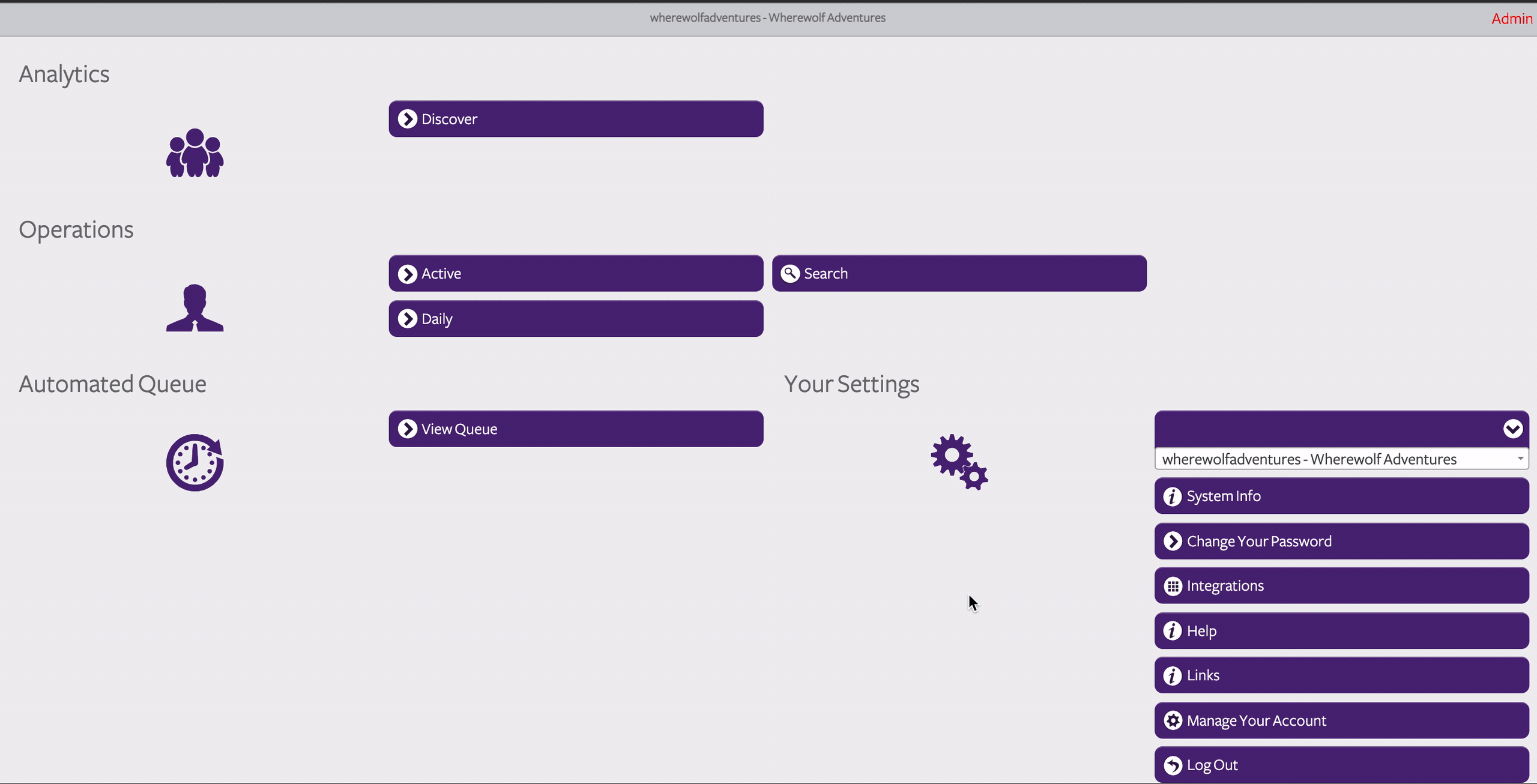Click the Active arrow icon
This screenshot has height=784, width=1537.
point(407,273)
